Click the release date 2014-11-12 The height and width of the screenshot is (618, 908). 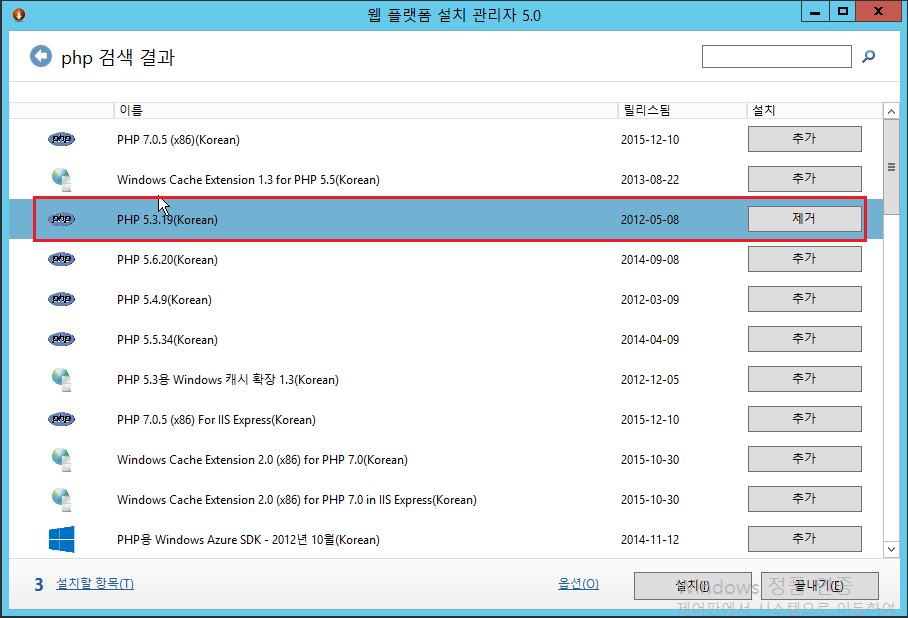click(x=650, y=539)
